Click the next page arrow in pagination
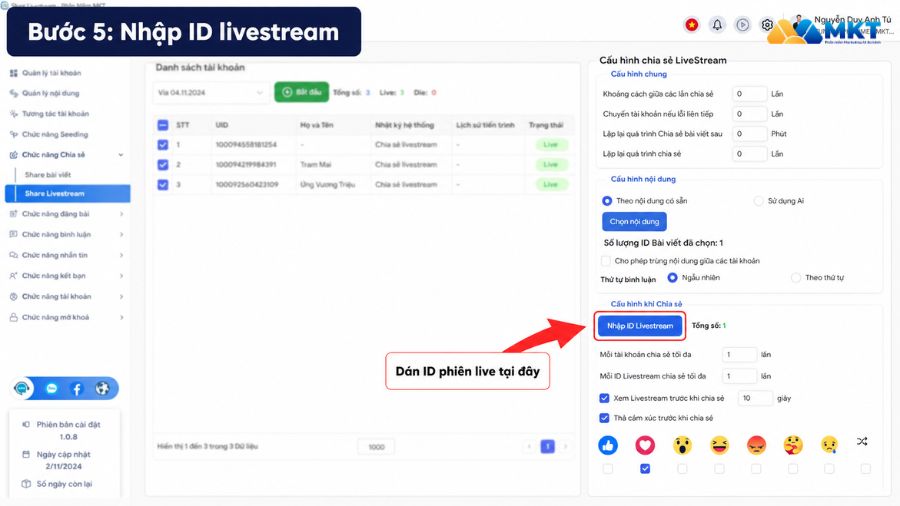 click(x=565, y=446)
